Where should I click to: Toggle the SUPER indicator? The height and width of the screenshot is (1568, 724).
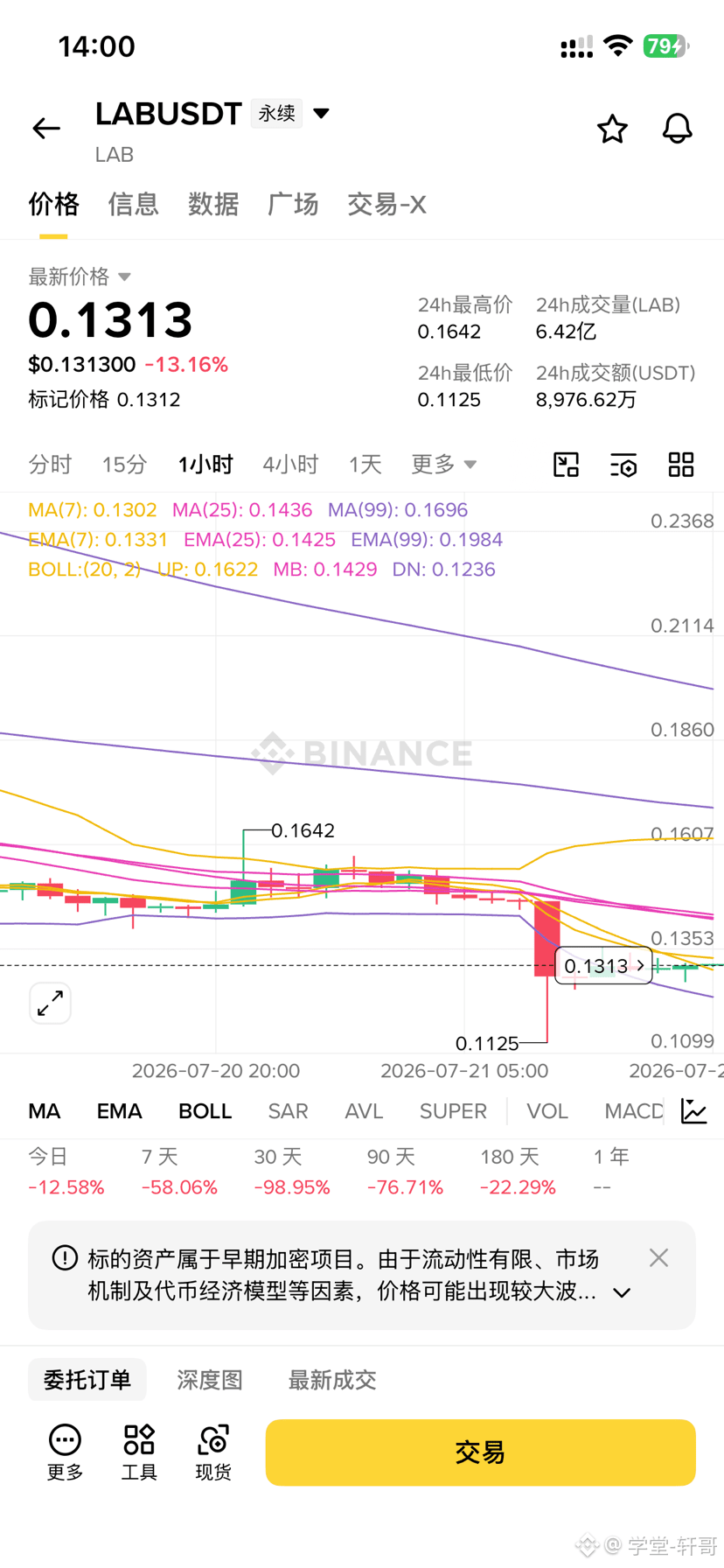453,1111
